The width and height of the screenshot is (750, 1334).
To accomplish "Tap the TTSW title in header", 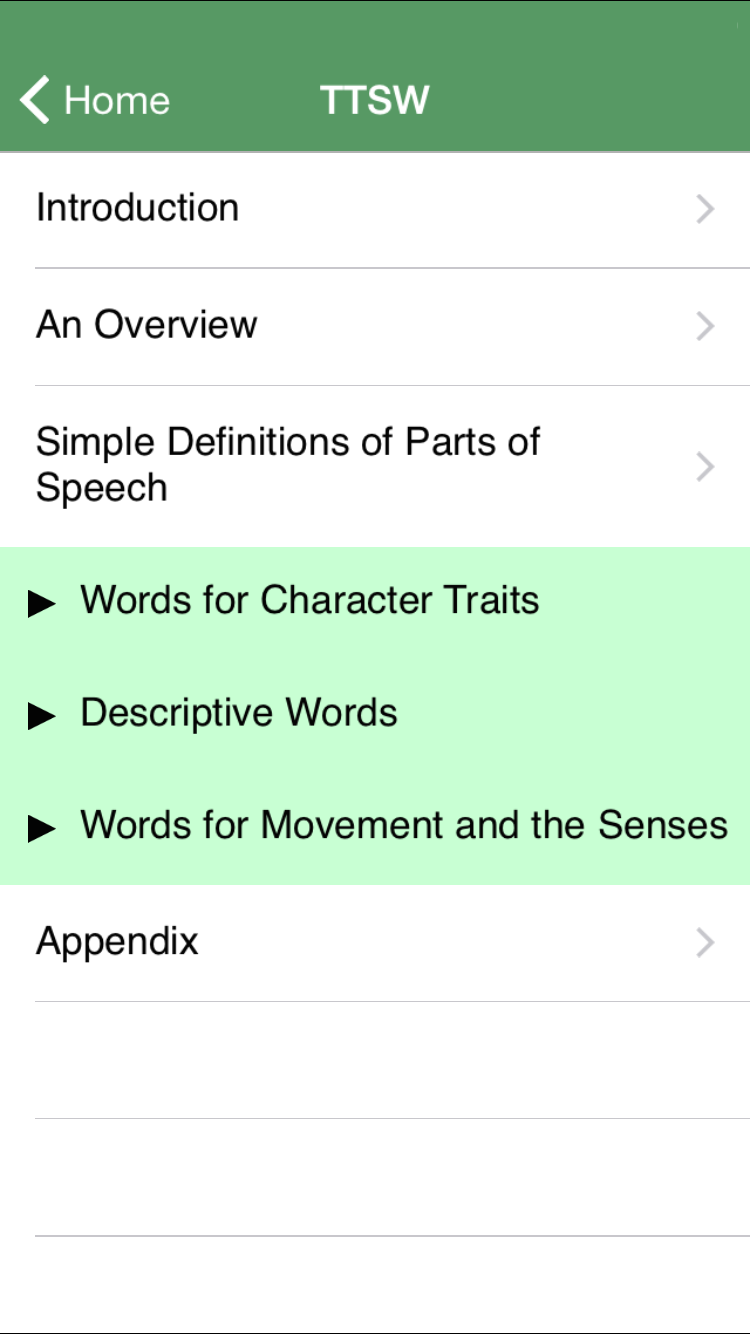I will coord(374,101).
